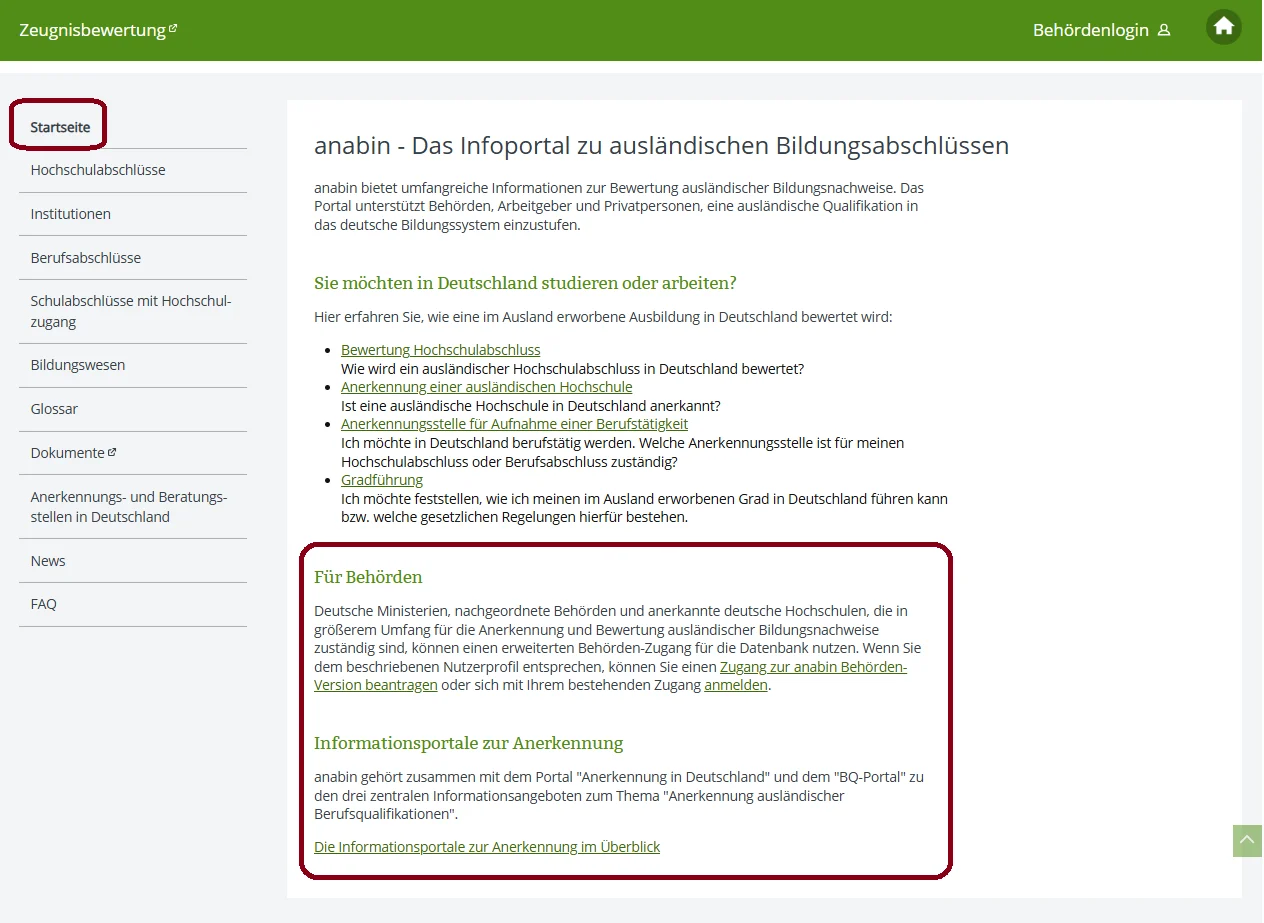Open Zeugnisbewertung link in header
The width and height of the screenshot is (1264, 923).
(x=92, y=30)
